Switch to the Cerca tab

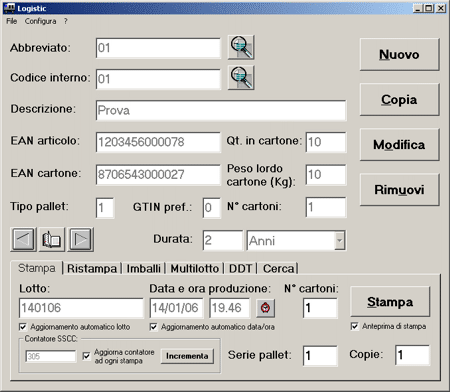click(278, 269)
